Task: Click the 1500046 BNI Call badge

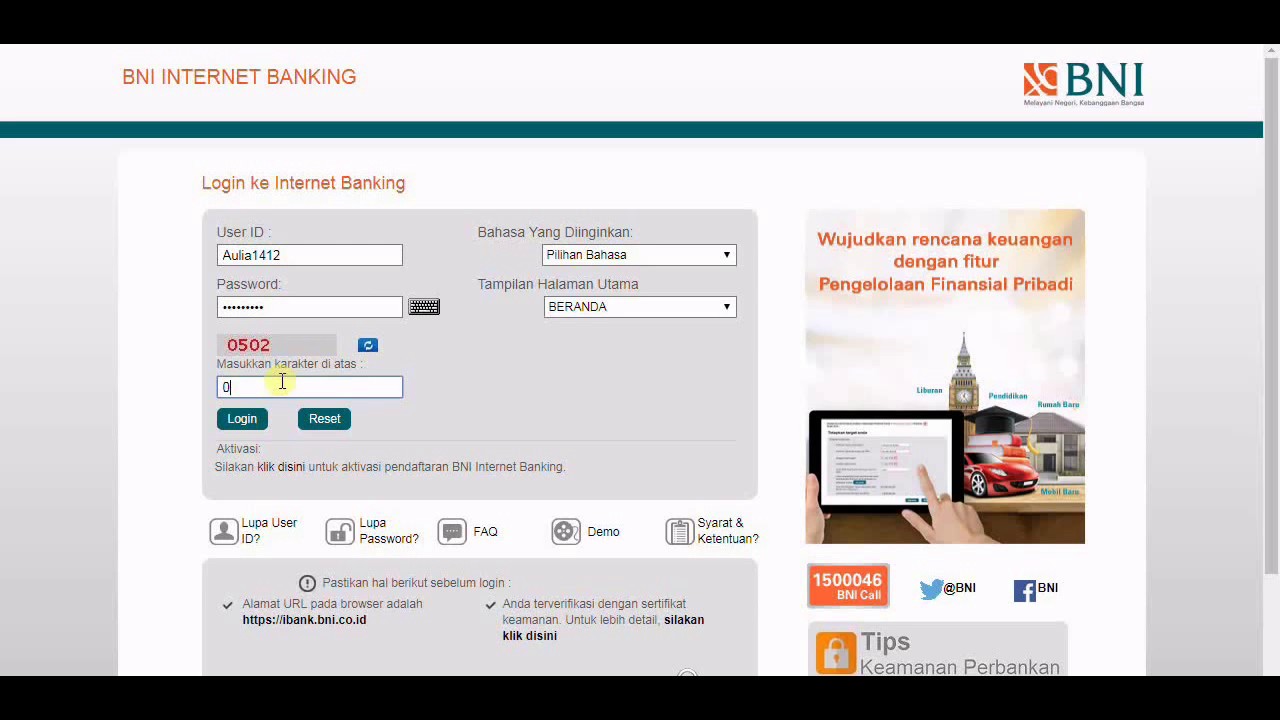Action: (848, 586)
